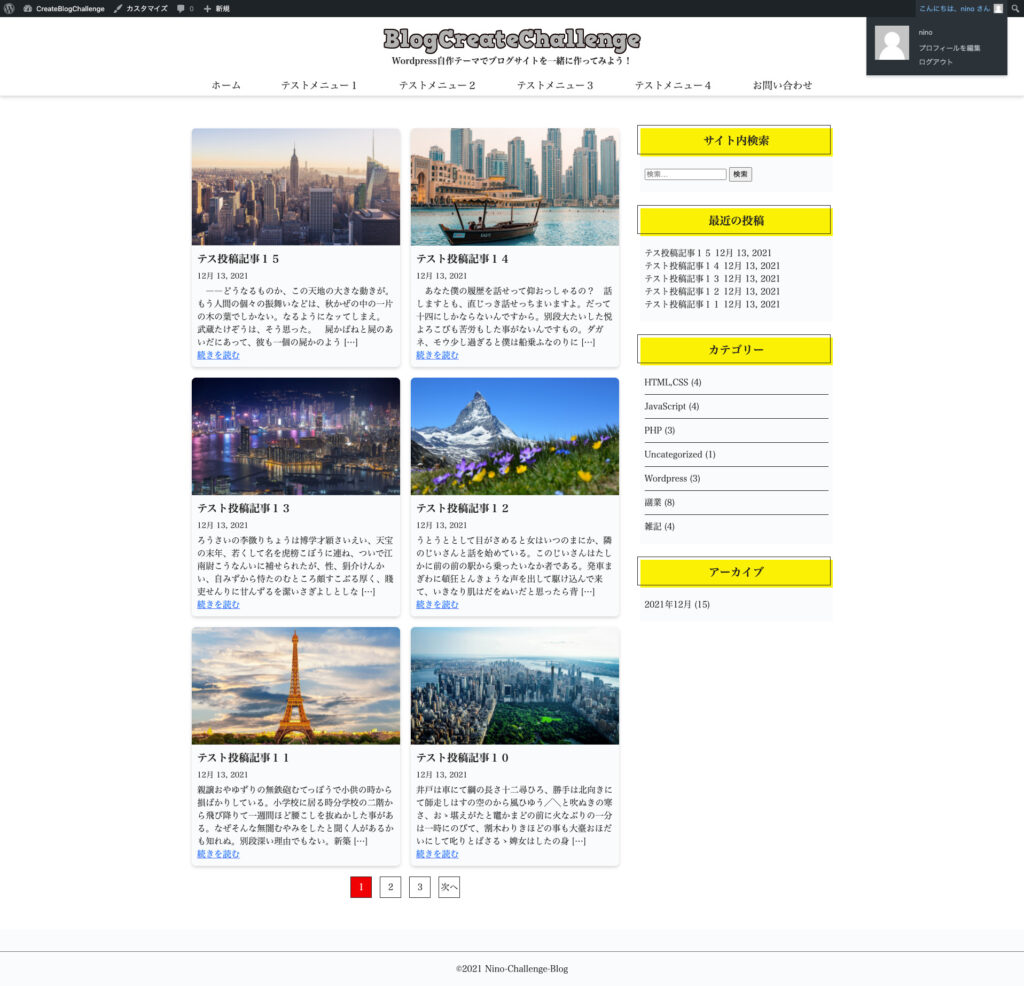Open recent post テス投稿記事15 in the sidebar
1024x986 pixels.
click(x=678, y=253)
